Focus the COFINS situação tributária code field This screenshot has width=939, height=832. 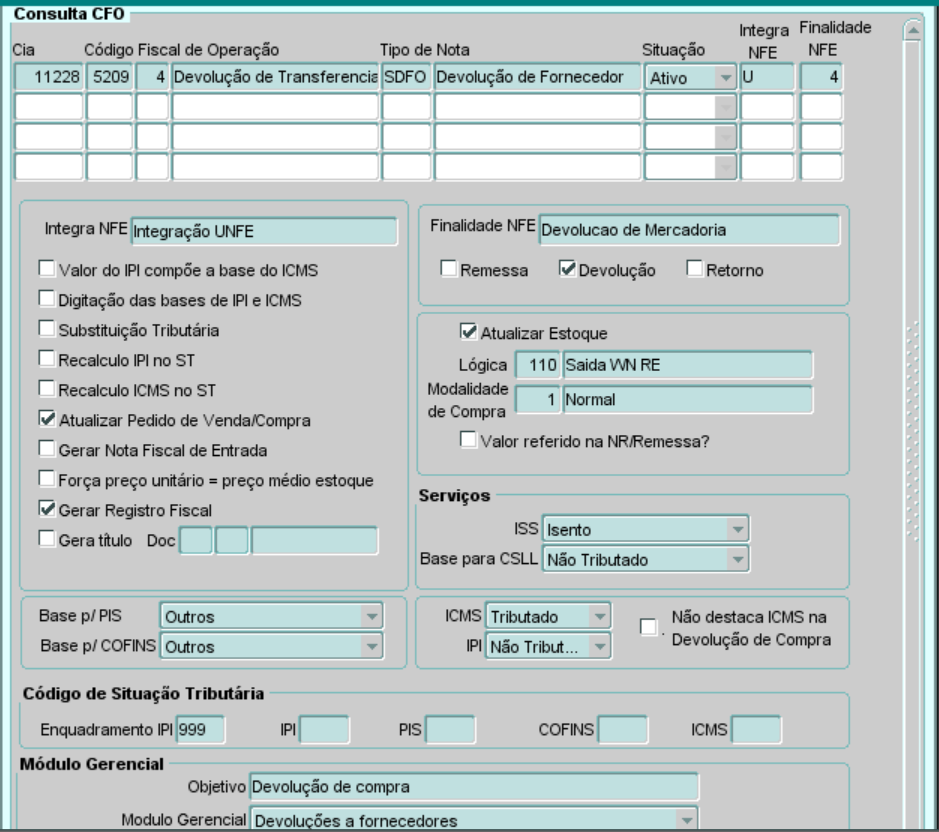click(623, 730)
